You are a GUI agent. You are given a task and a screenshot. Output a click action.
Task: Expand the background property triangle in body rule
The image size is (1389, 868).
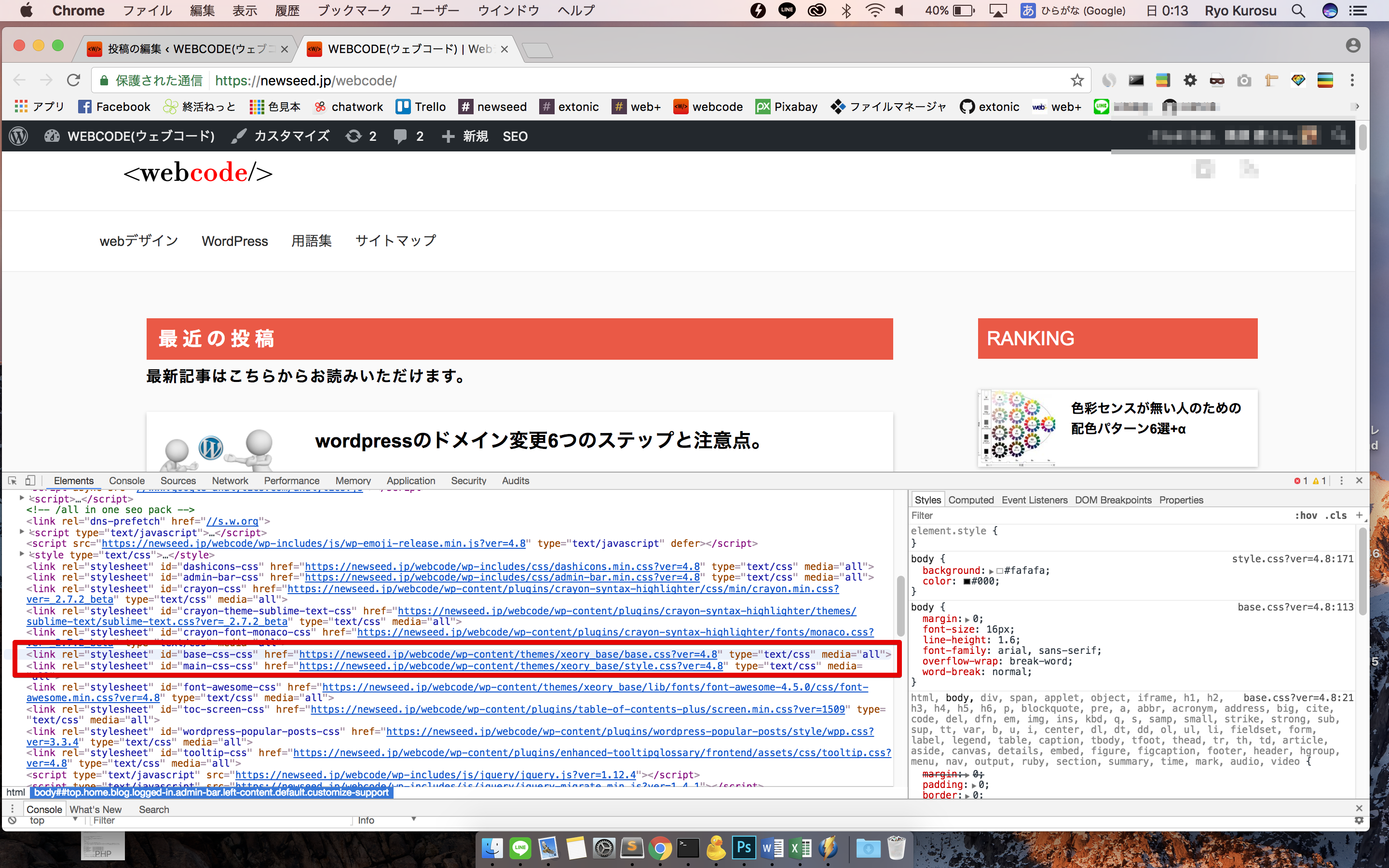click(991, 571)
